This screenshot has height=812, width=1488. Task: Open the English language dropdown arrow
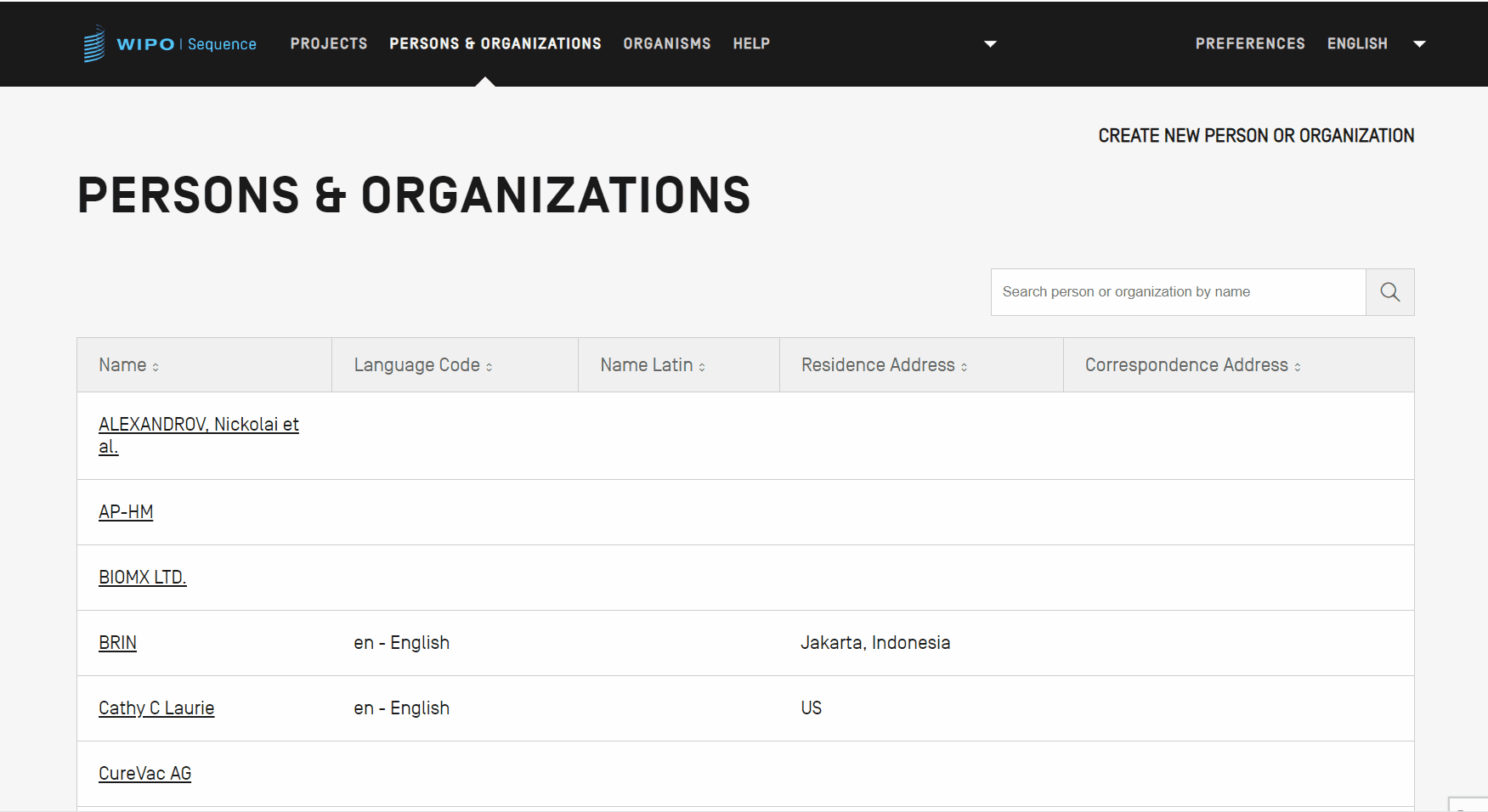[1418, 44]
